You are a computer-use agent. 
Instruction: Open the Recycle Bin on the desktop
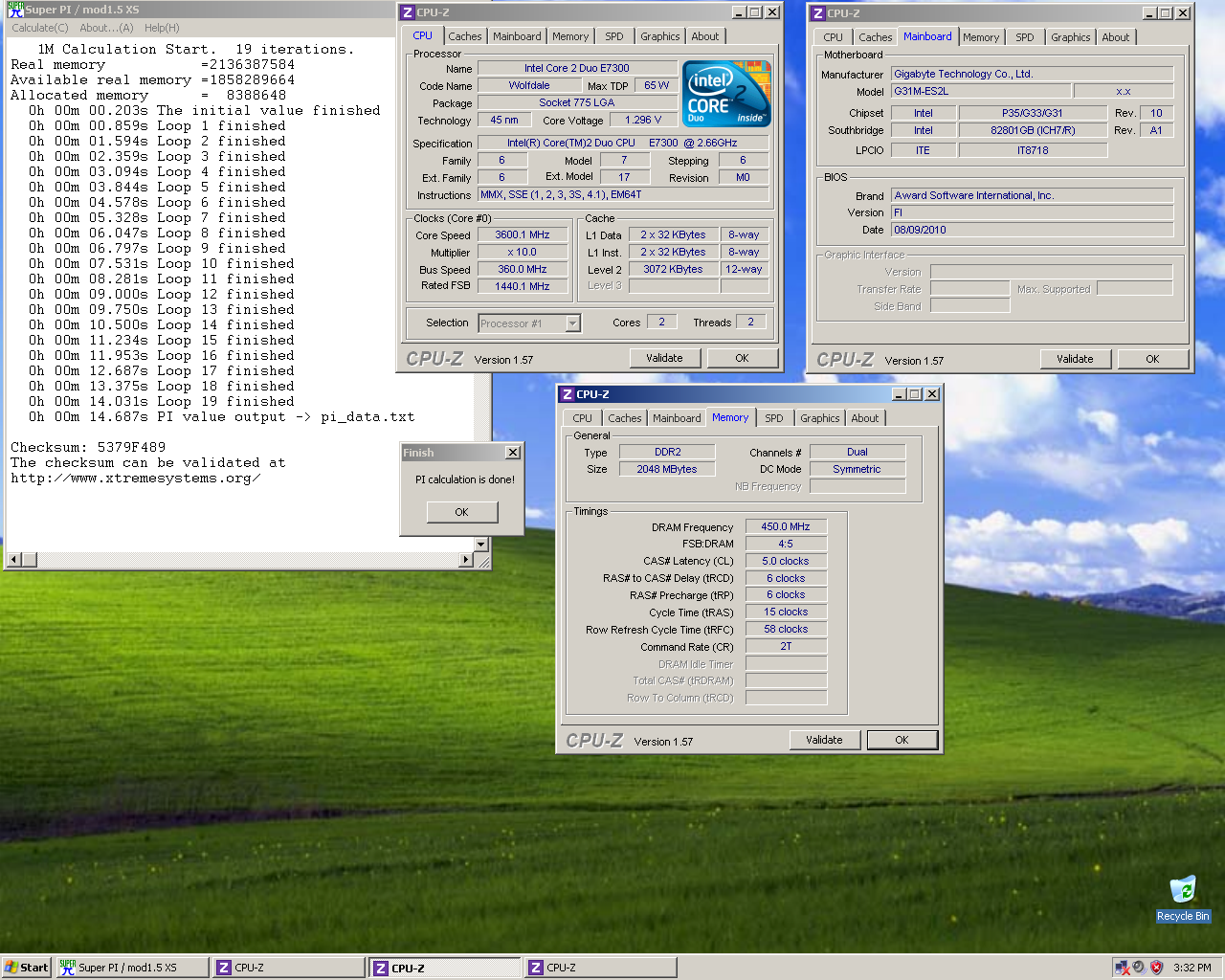(1183, 899)
